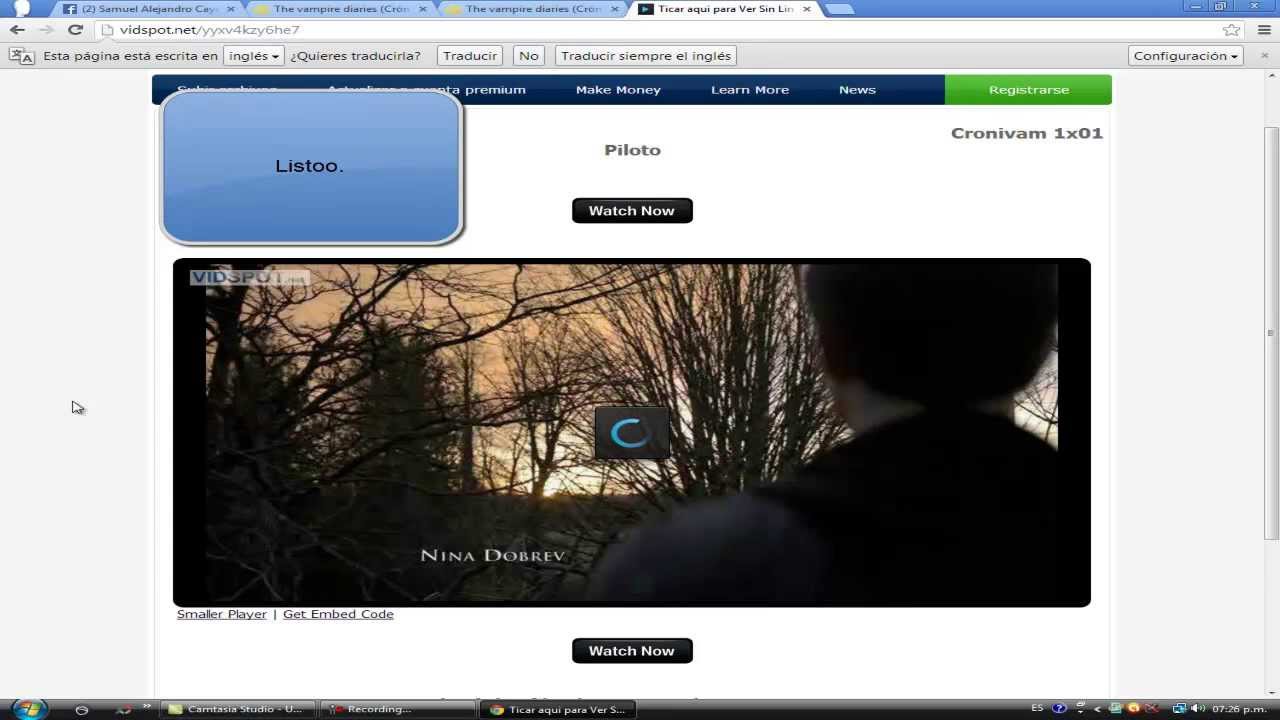Viewport: 1280px width, 720px height.
Task: Open News menu item
Action: pyautogui.click(x=857, y=90)
